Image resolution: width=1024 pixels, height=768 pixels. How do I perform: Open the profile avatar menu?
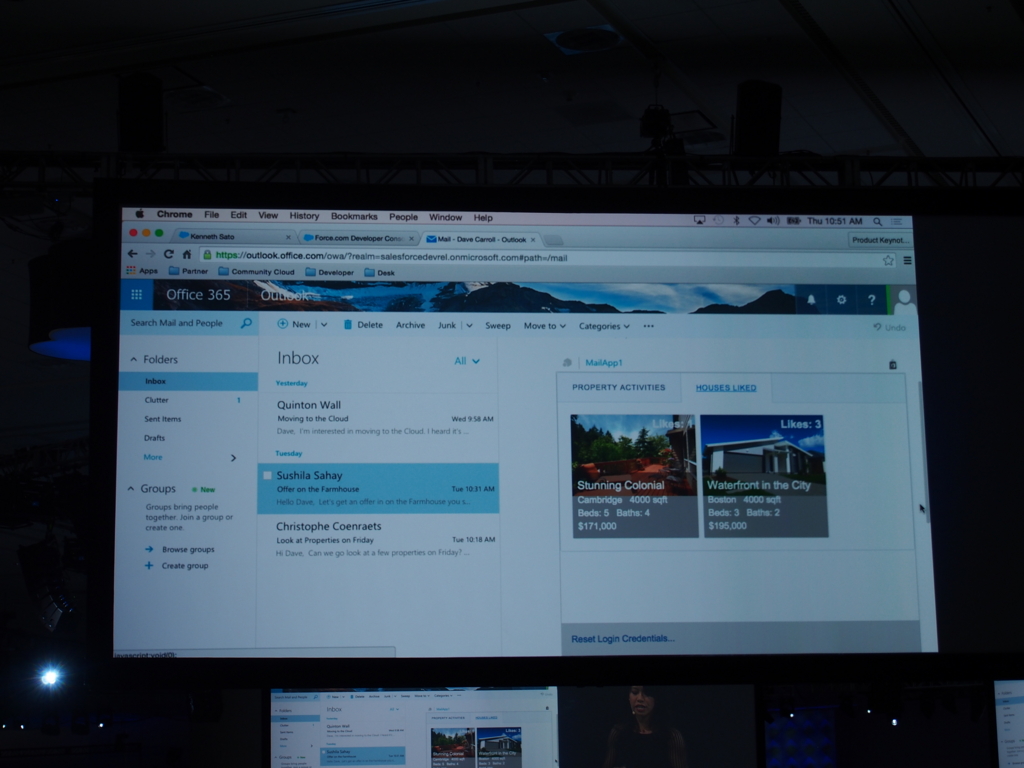pyautogui.click(x=906, y=298)
